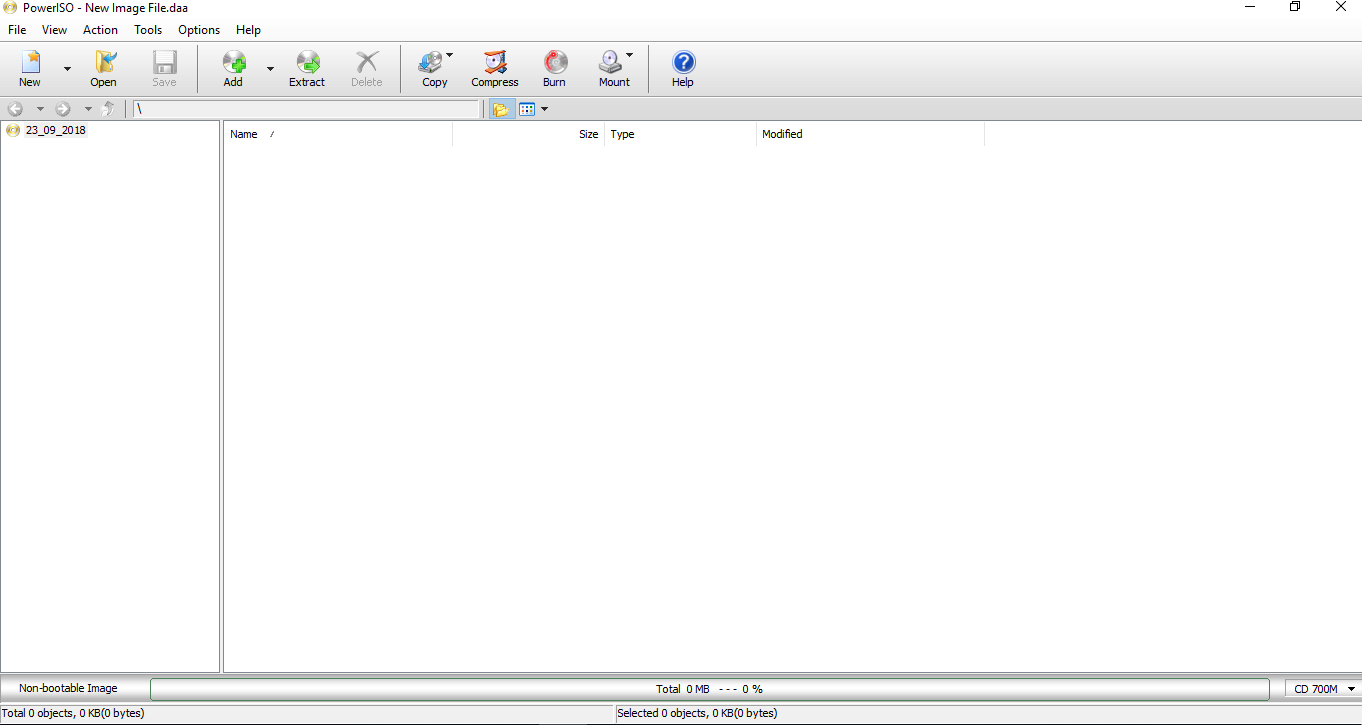Add files to the image
This screenshot has width=1362, height=725.
232,68
